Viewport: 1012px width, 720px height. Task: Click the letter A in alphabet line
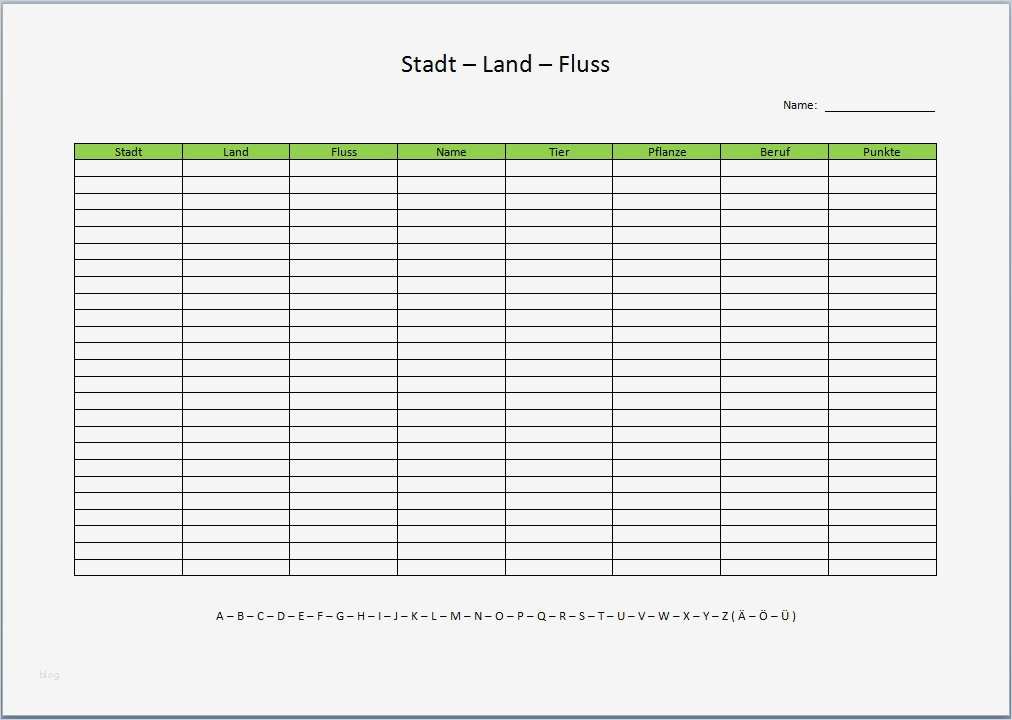(220, 616)
